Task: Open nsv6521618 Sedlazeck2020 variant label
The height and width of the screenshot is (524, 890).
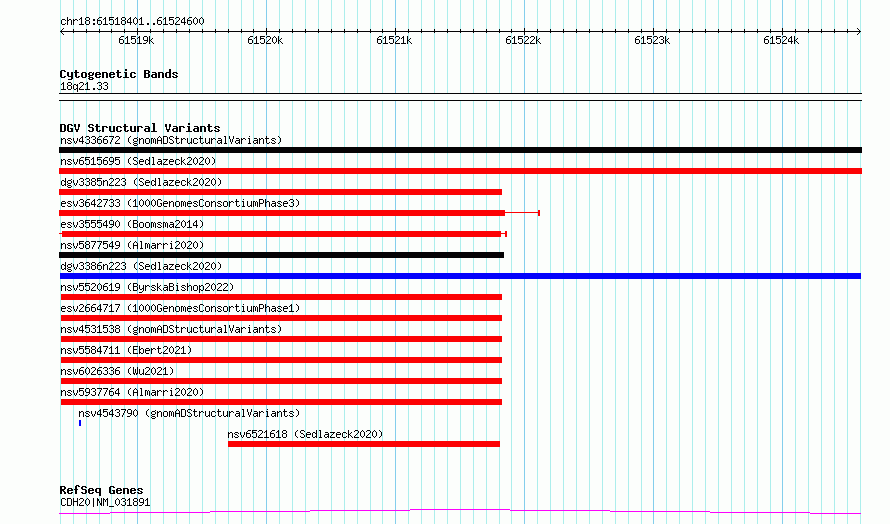Action: pos(305,434)
